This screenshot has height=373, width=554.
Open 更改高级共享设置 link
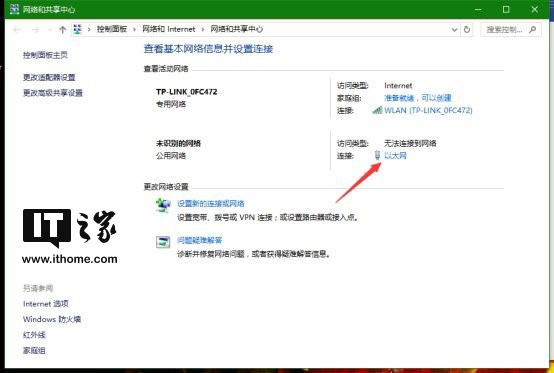tap(53, 93)
